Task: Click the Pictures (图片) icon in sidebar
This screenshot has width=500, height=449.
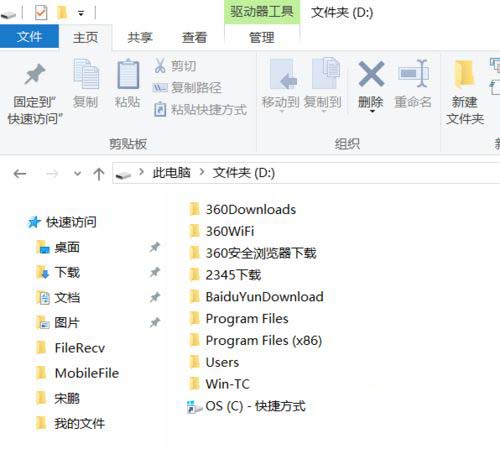Action: click(x=43, y=322)
